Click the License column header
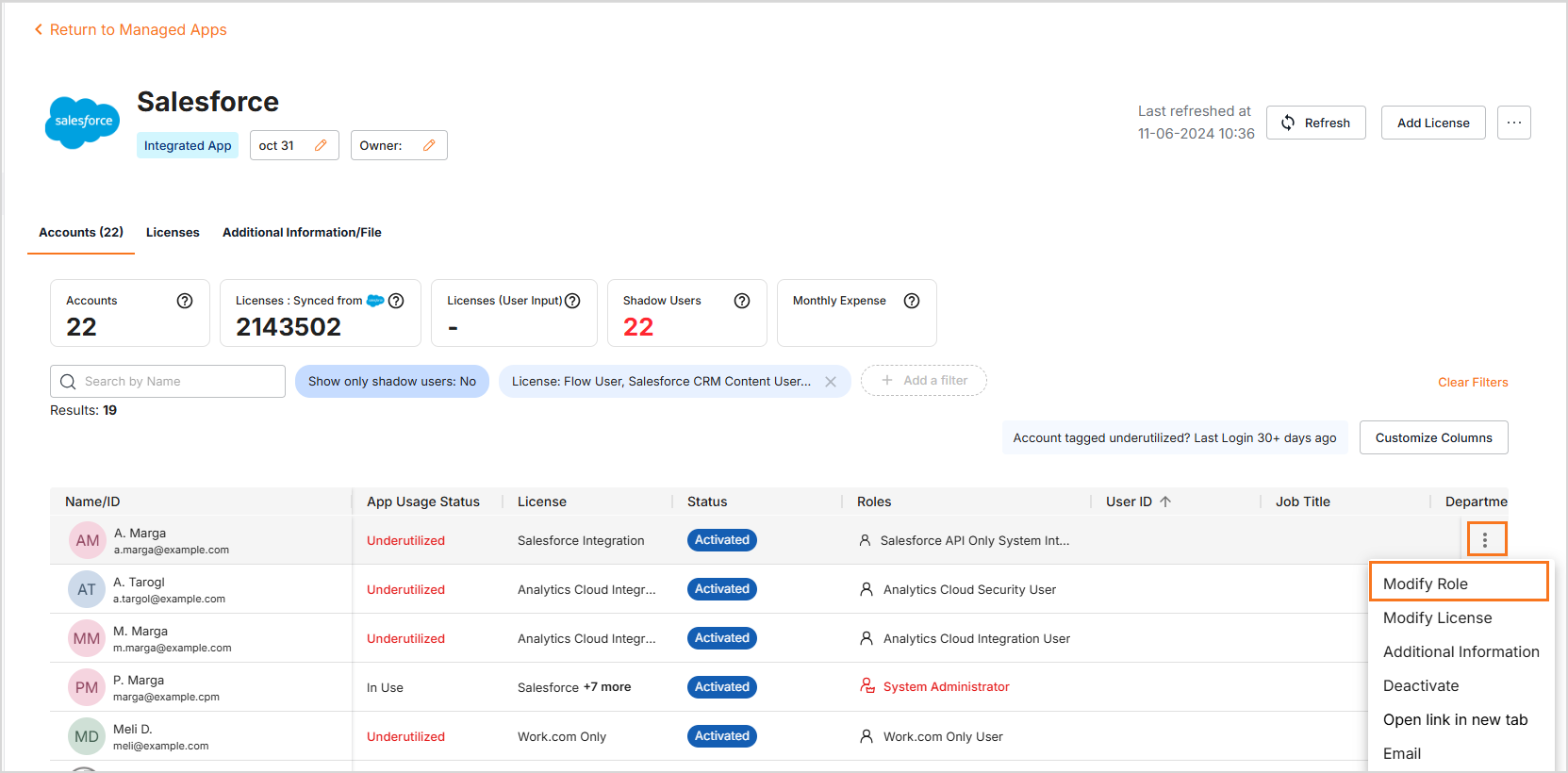The height and width of the screenshot is (773, 1568). pos(542,502)
